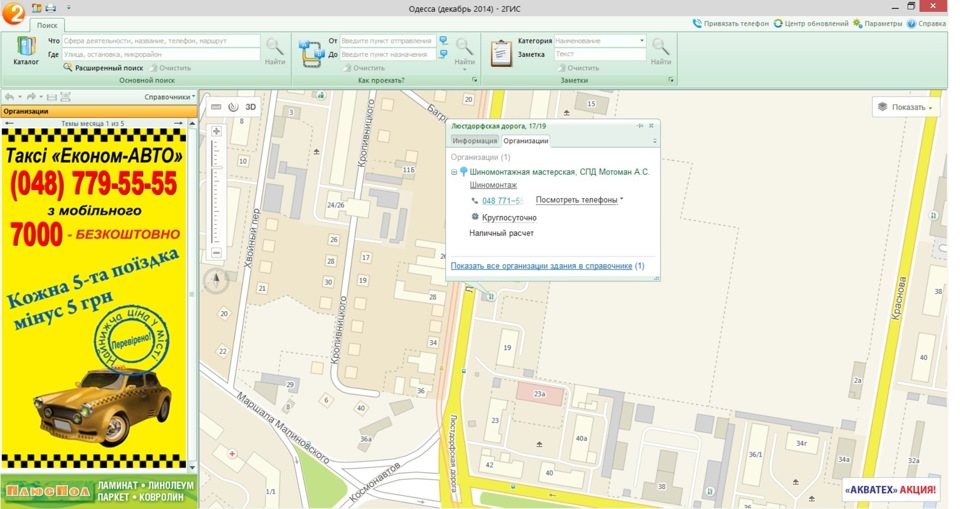Click Показать все организации здания в справочнике
Screen dimensions: 960x509
click(541, 266)
